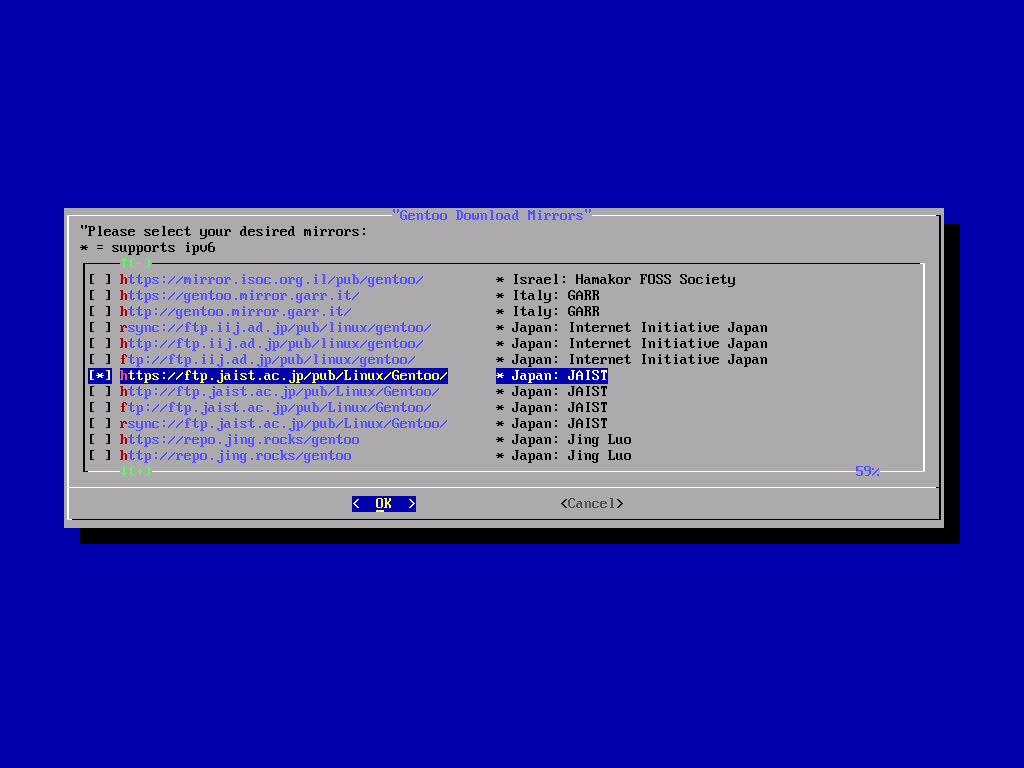1024x768 pixels.
Task: Toggle checkbox for http://repo.jing.rocks/gentoo
Action: 100,456
